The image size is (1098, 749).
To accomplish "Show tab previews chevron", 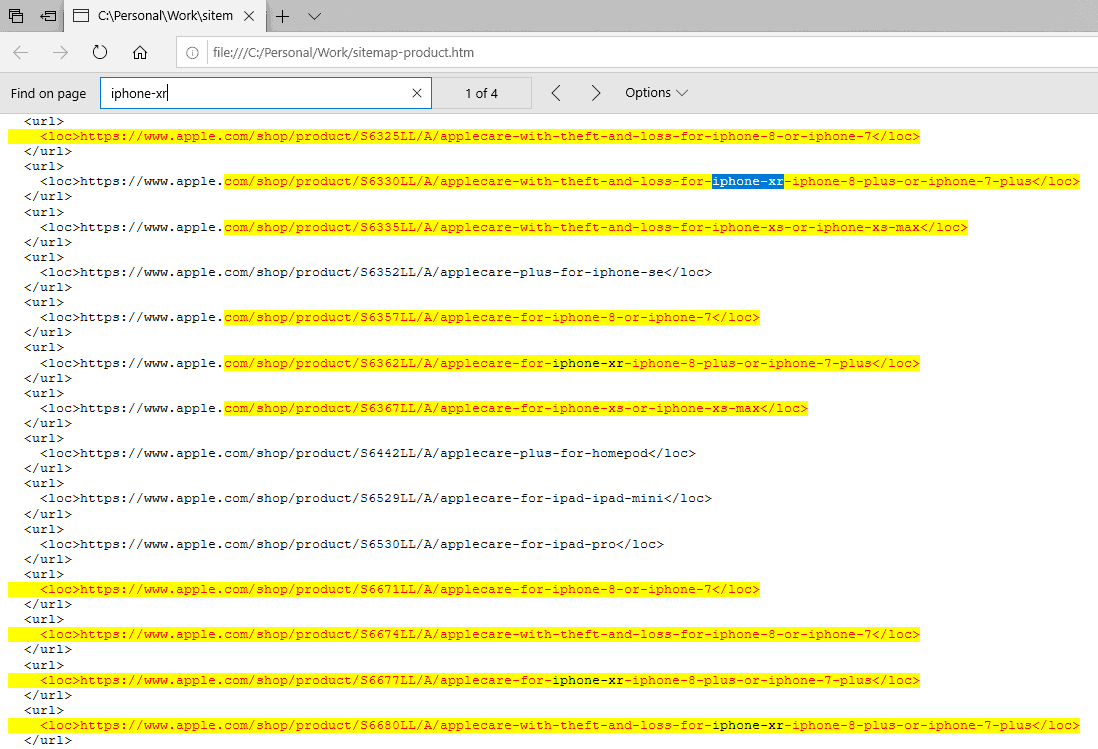I will coord(314,16).
